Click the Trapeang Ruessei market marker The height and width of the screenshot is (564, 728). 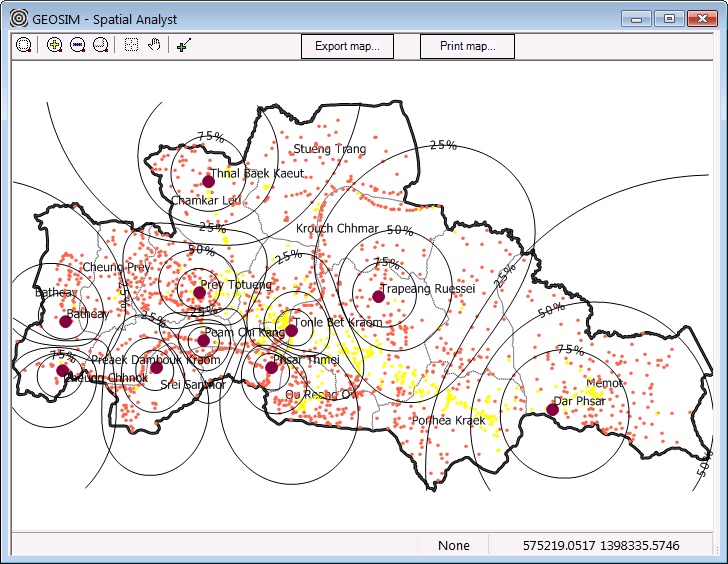[378, 297]
